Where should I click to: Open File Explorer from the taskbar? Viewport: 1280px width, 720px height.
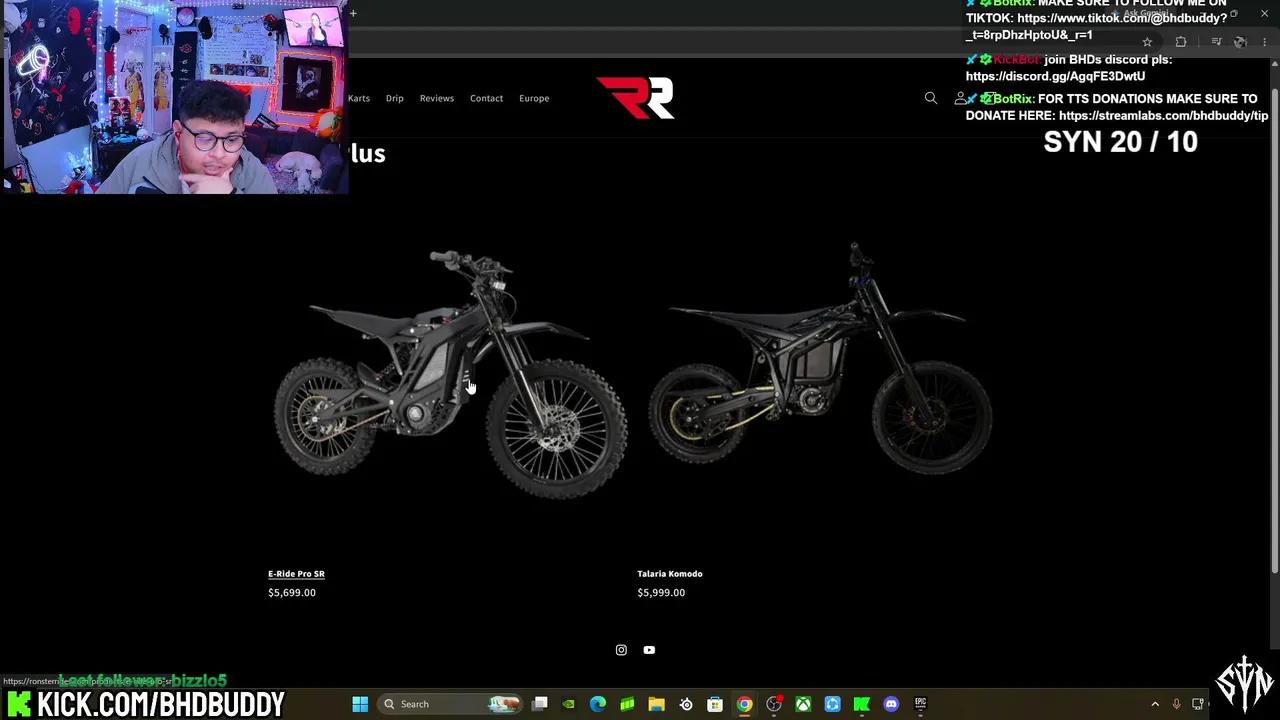(656, 704)
